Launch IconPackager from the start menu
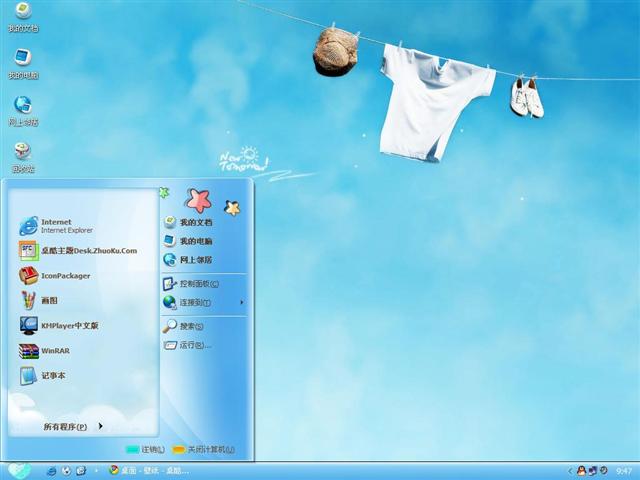The width and height of the screenshot is (640, 480). tap(55, 276)
